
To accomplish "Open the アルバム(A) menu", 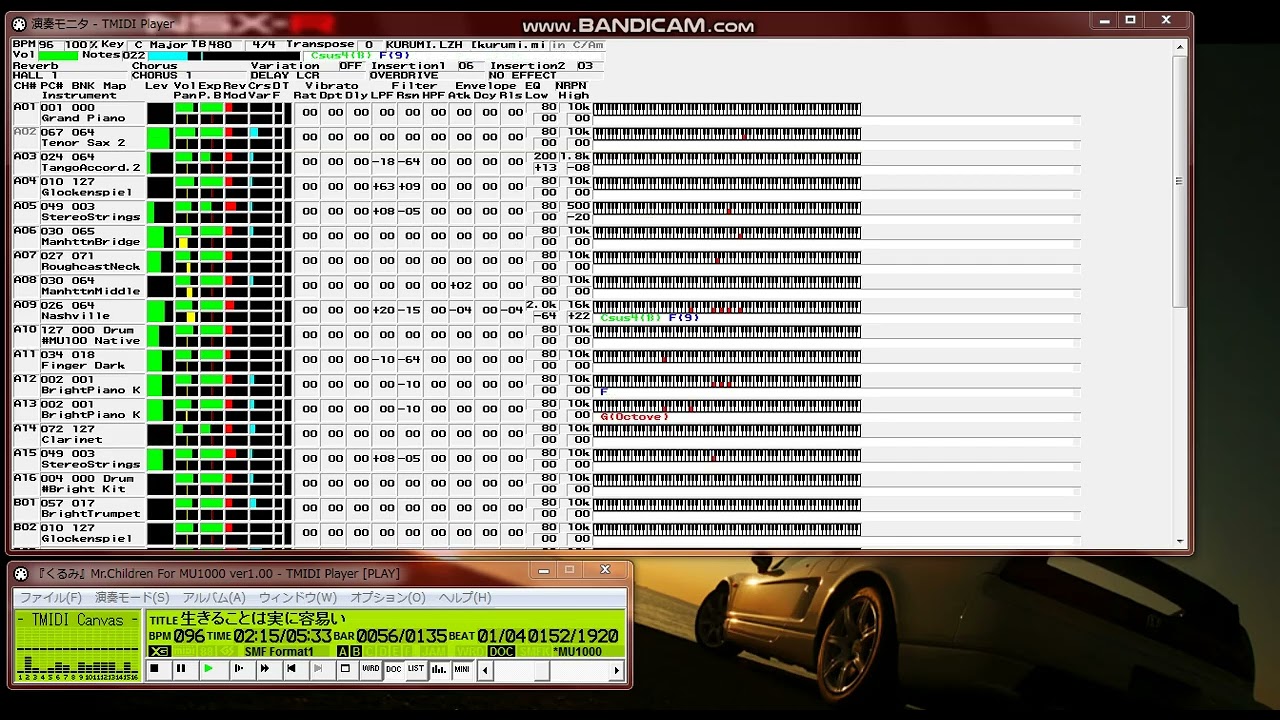I will pyautogui.click(x=213, y=597).
